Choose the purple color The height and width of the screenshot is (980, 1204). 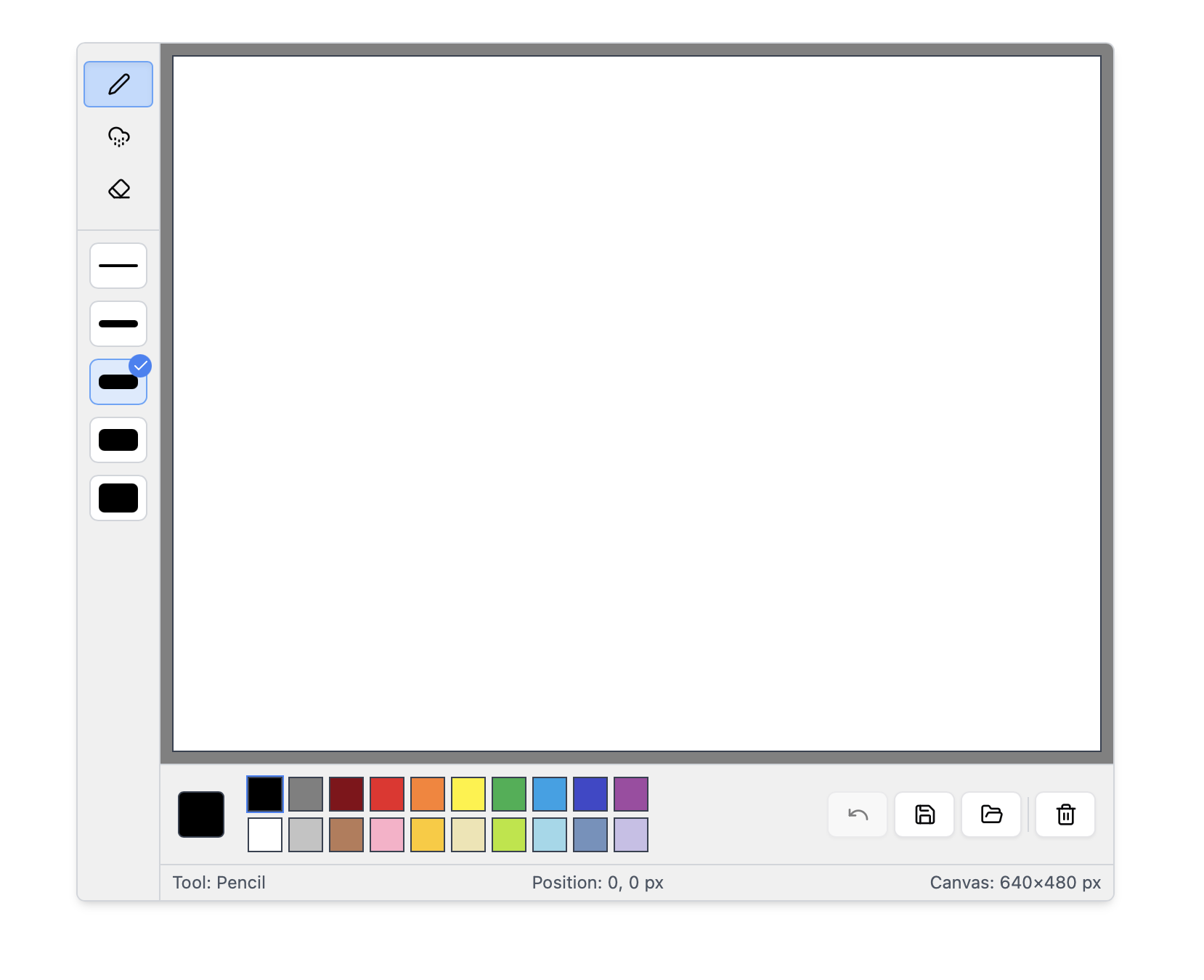click(x=631, y=794)
